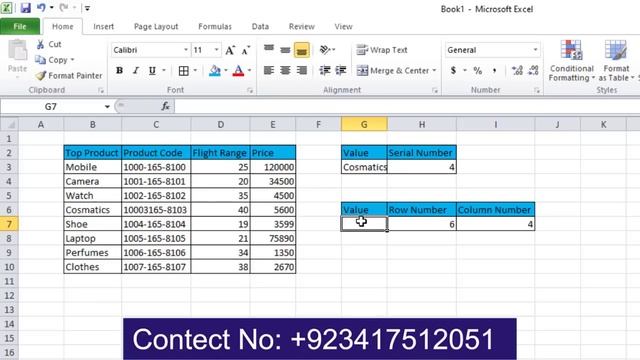Click inside the formula bar

pos(407,107)
